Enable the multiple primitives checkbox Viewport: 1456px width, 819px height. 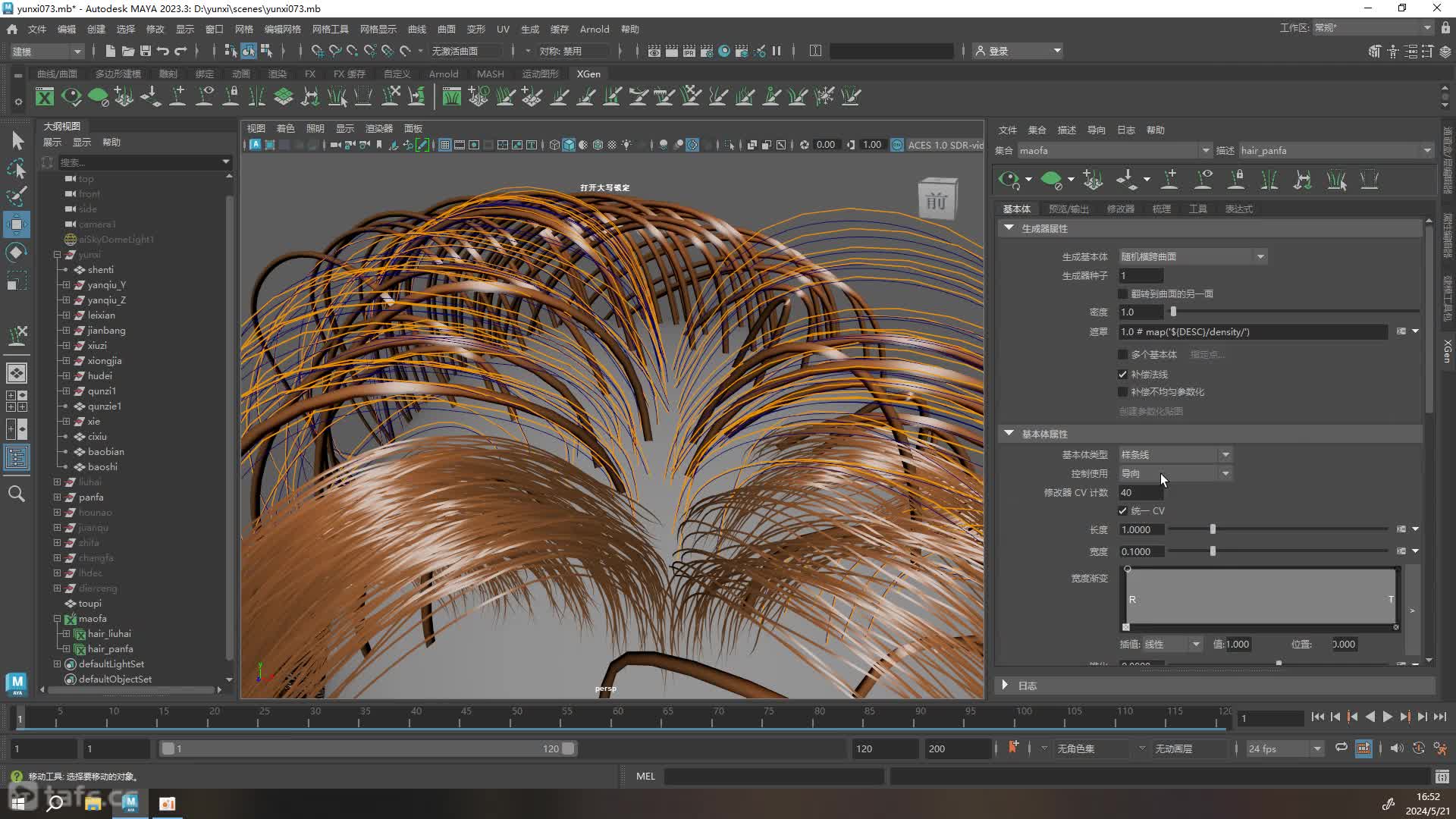(x=1123, y=354)
